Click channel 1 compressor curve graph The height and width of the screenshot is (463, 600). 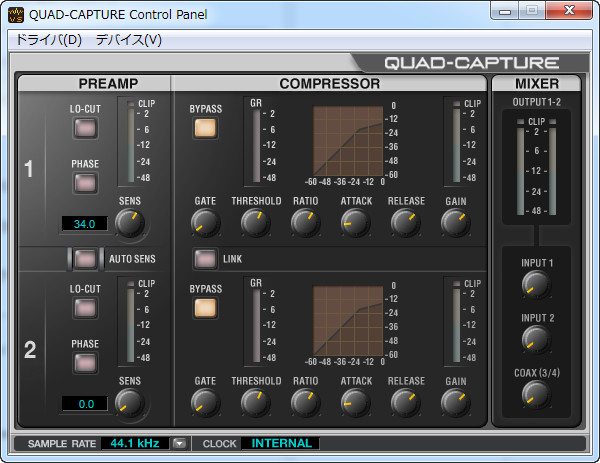[x=348, y=141]
